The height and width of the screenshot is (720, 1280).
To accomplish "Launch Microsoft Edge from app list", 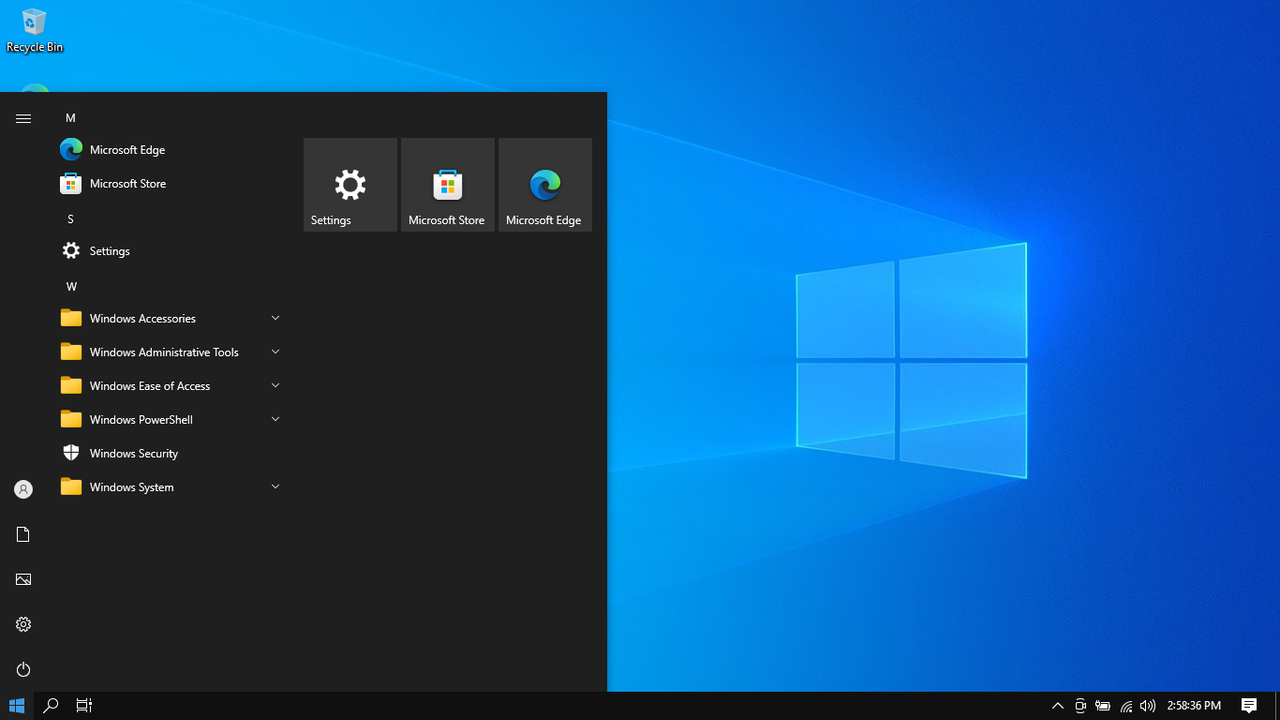I will [171, 149].
